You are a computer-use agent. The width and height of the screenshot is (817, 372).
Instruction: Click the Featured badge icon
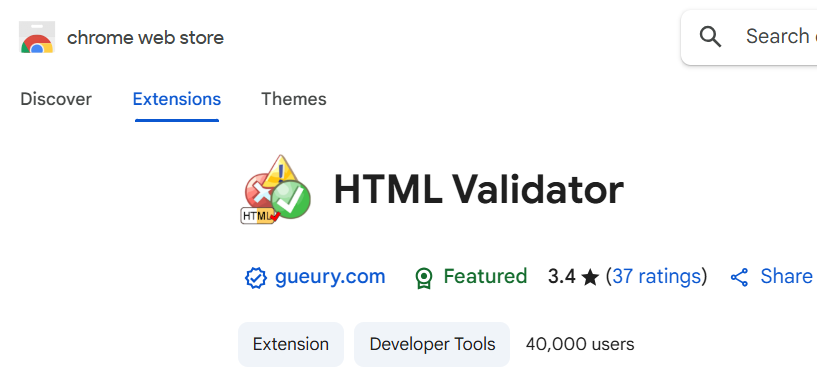pyautogui.click(x=424, y=278)
